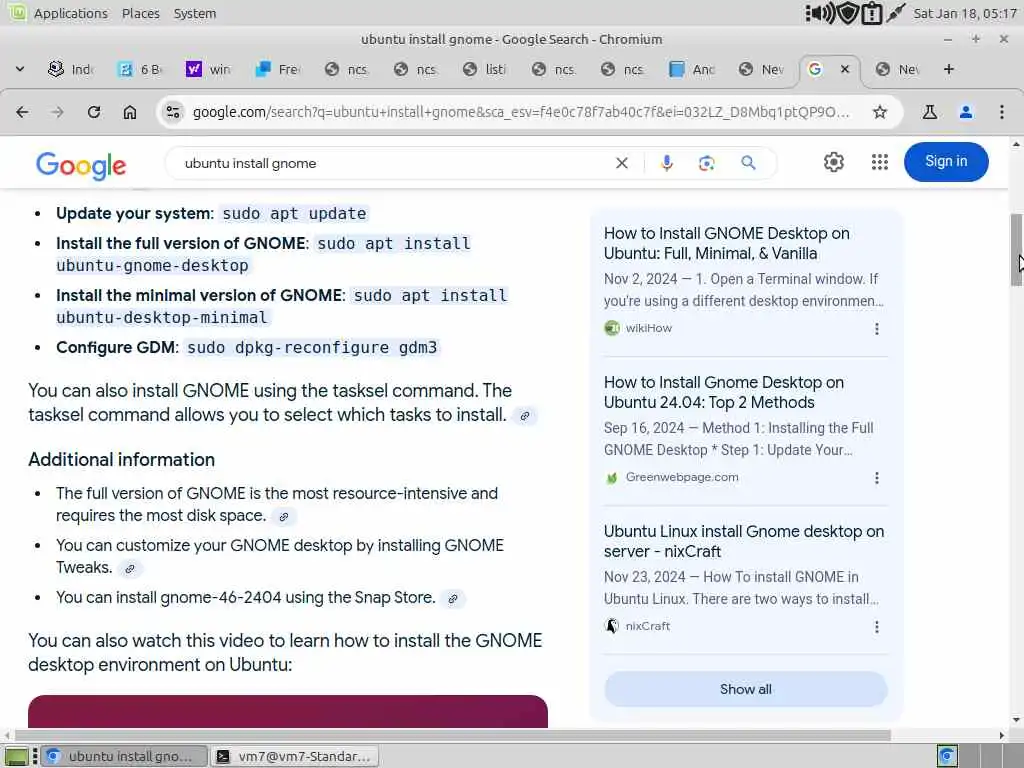This screenshot has height=768, width=1024.
Task: Open more options for the nixCraft result
Action: pyautogui.click(x=876, y=627)
